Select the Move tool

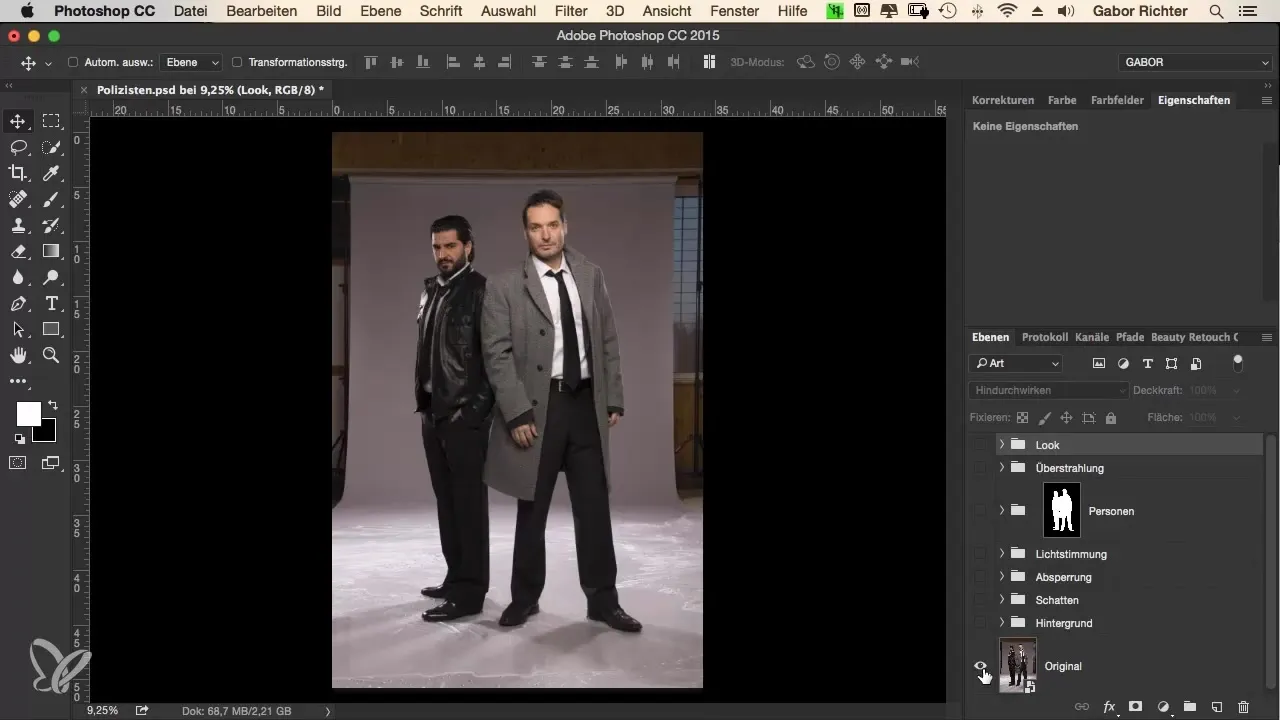pyautogui.click(x=18, y=122)
